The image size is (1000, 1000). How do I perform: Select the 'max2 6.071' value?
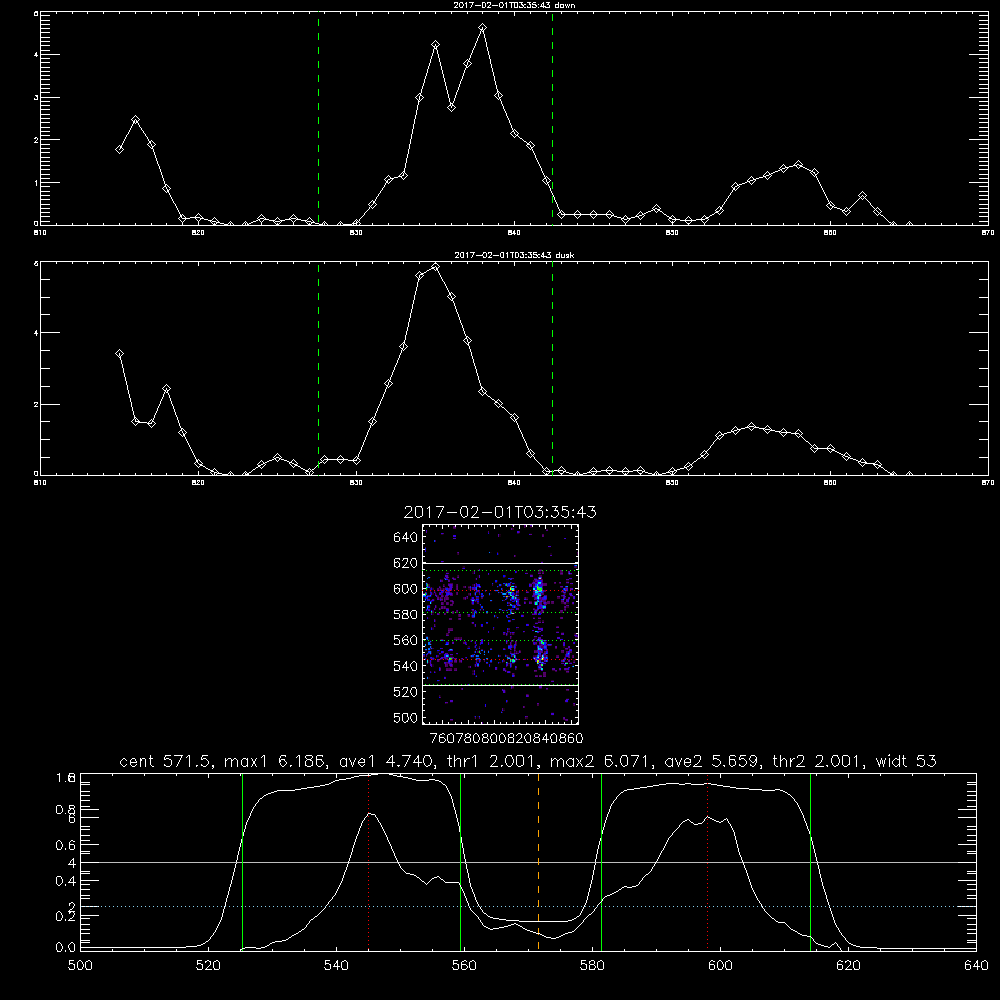coord(601,761)
